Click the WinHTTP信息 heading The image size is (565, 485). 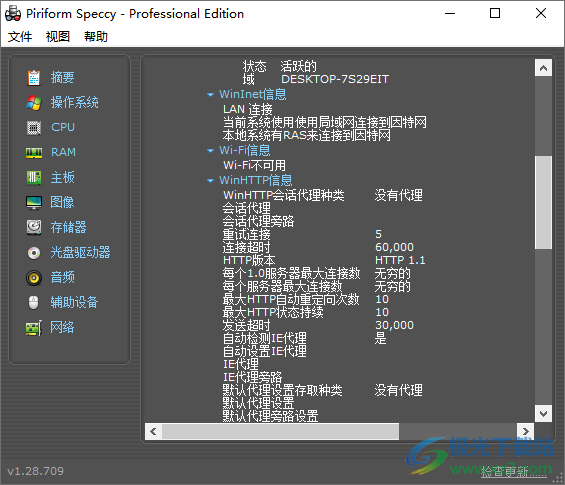256,180
